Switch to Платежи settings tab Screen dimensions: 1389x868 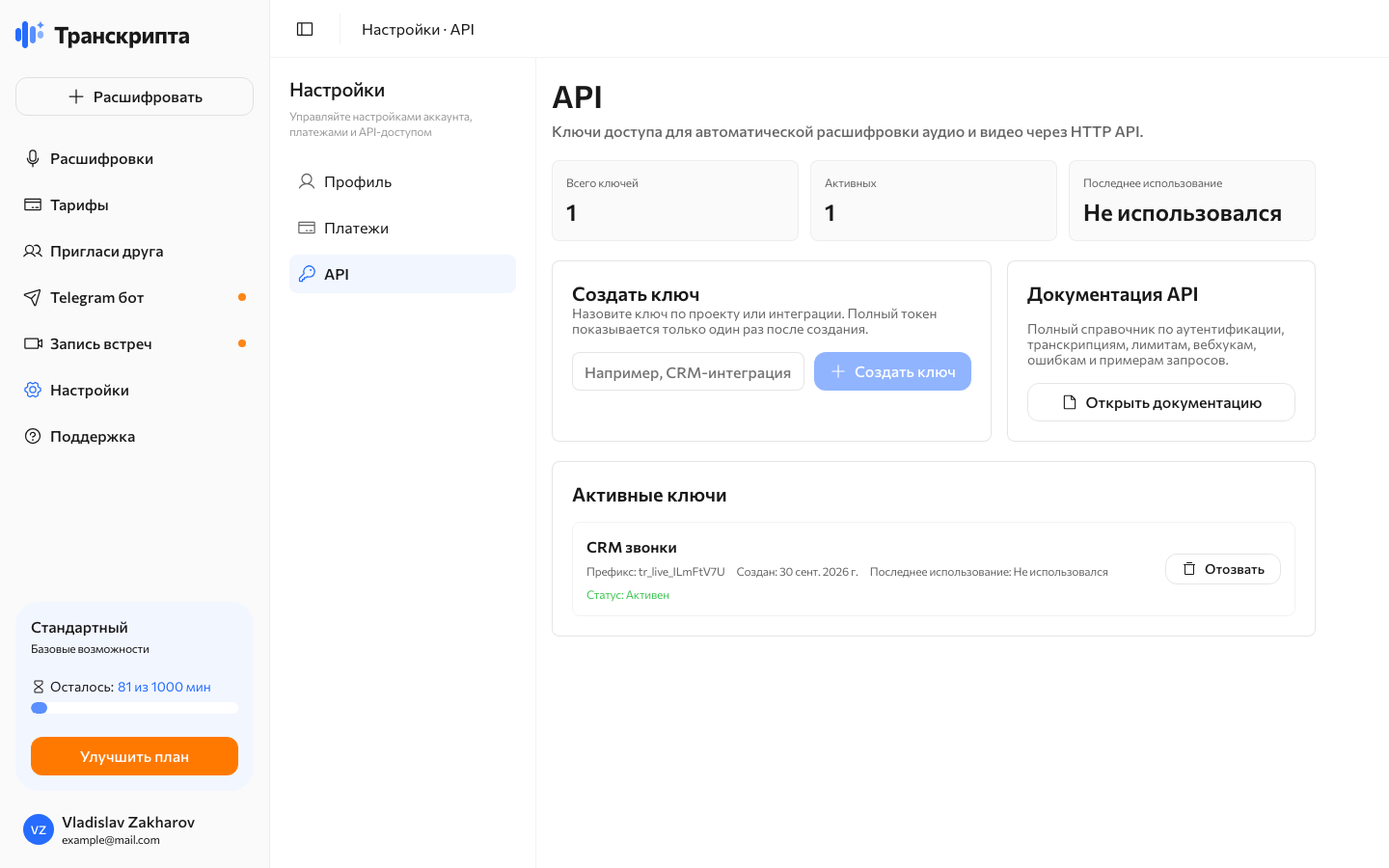[402, 228]
